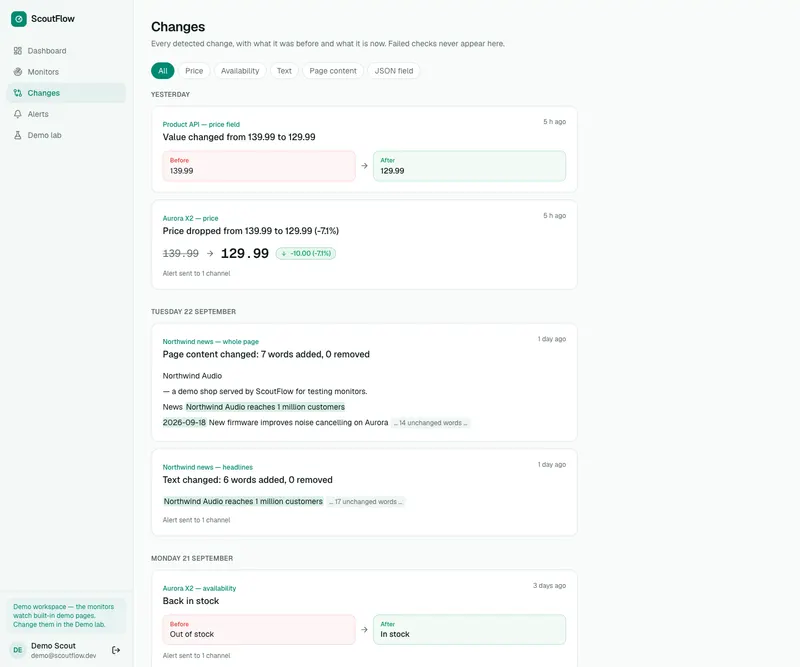Image resolution: width=800 pixels, height=667 pixels.
Task: Click the Demo Scout account name
Action: click(x=53, y=646)
